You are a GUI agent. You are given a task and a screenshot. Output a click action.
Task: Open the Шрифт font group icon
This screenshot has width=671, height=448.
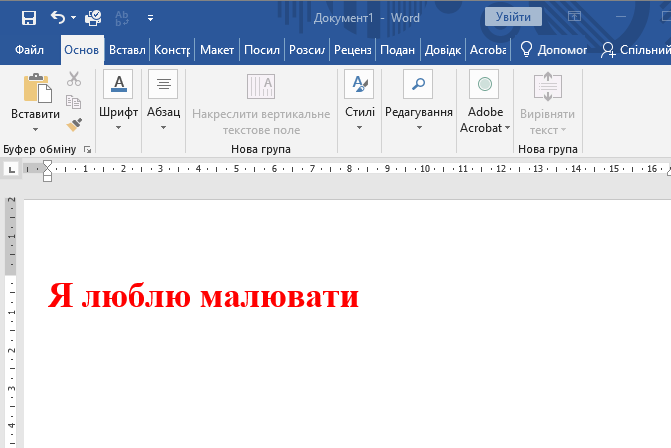point(118,84)
